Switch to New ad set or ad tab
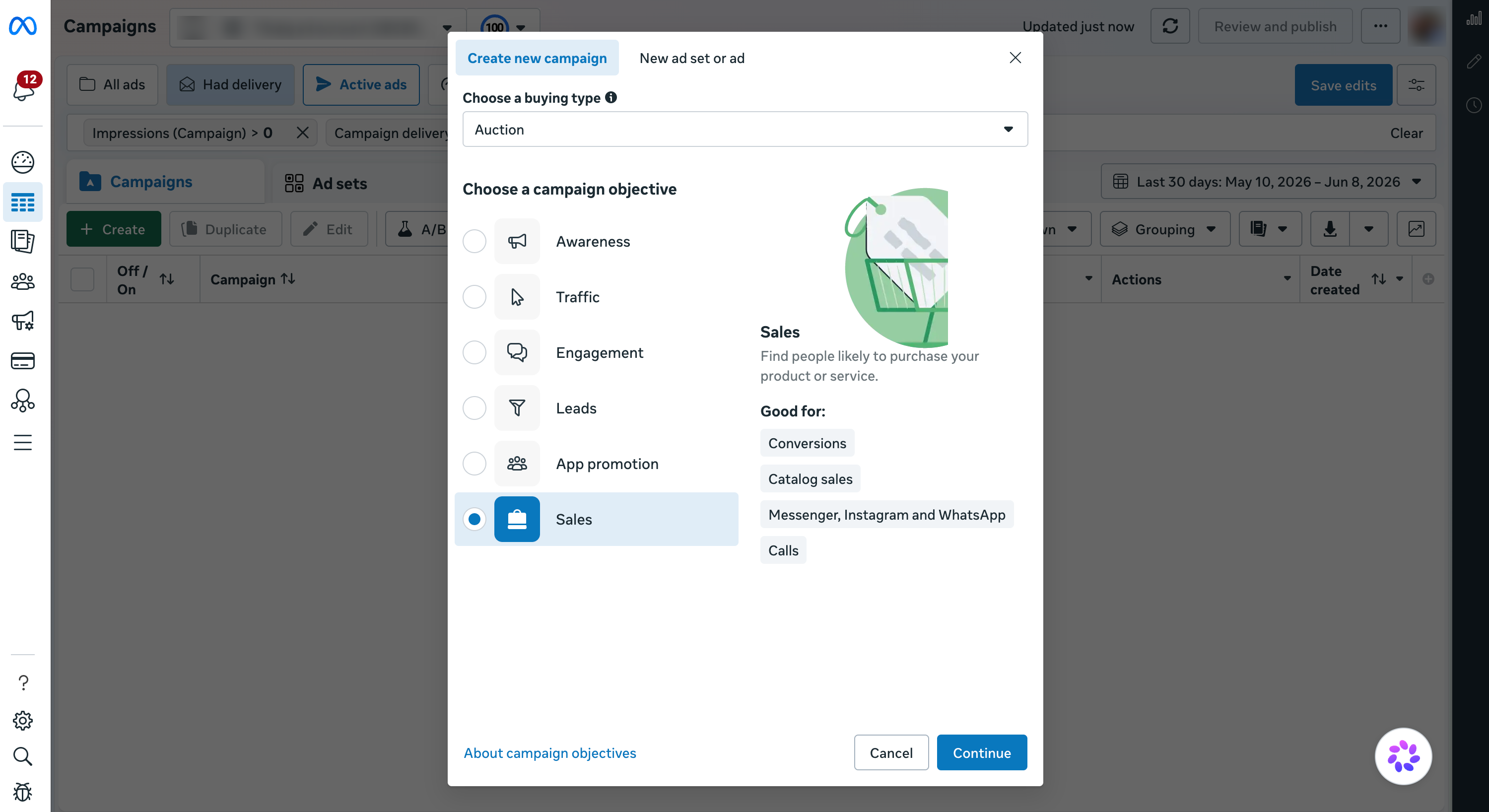1489x812 pixels. click(x=691, y=58)
